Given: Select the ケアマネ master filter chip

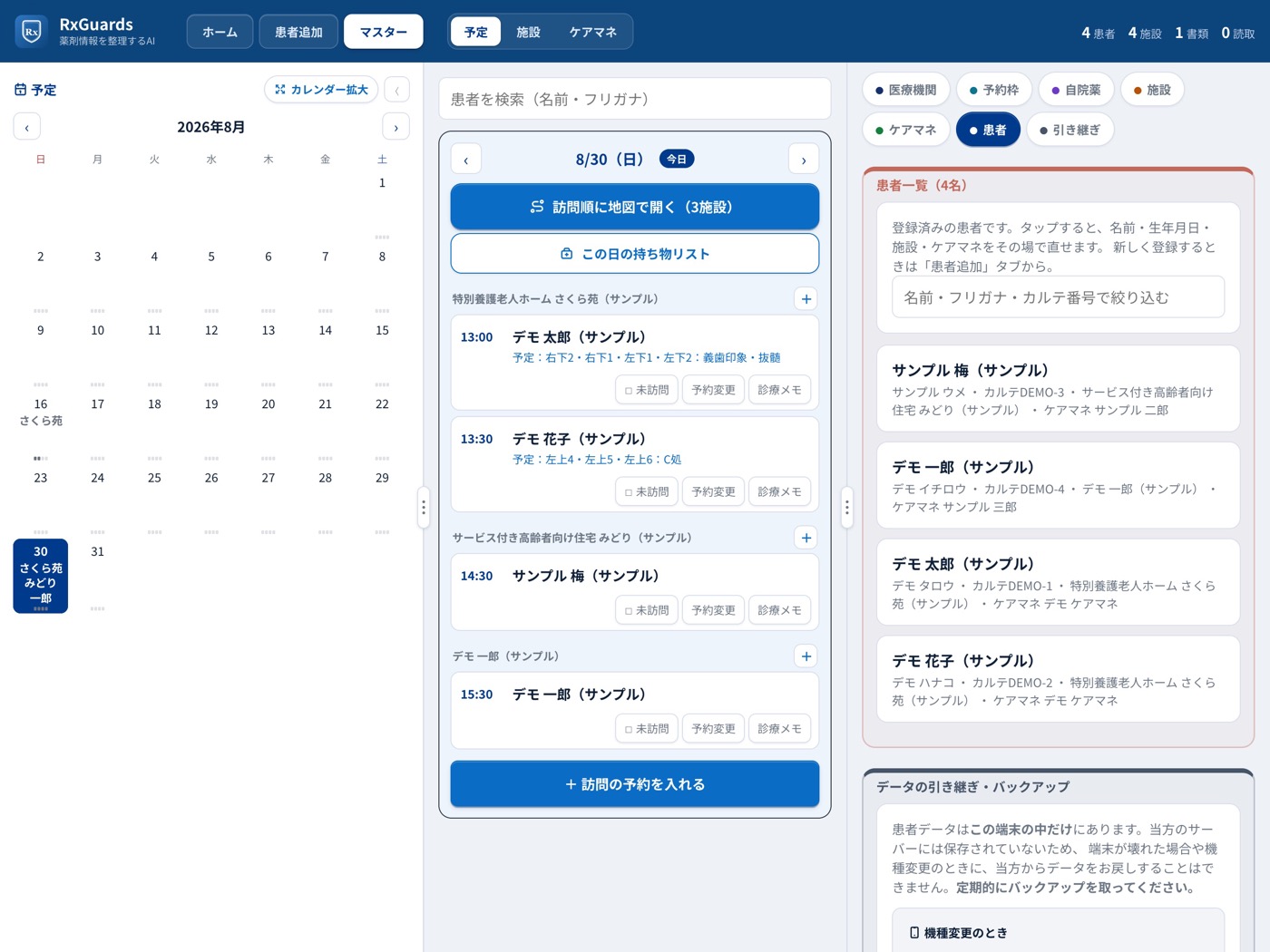Looking at the screenshot, I should click(905, 130).
